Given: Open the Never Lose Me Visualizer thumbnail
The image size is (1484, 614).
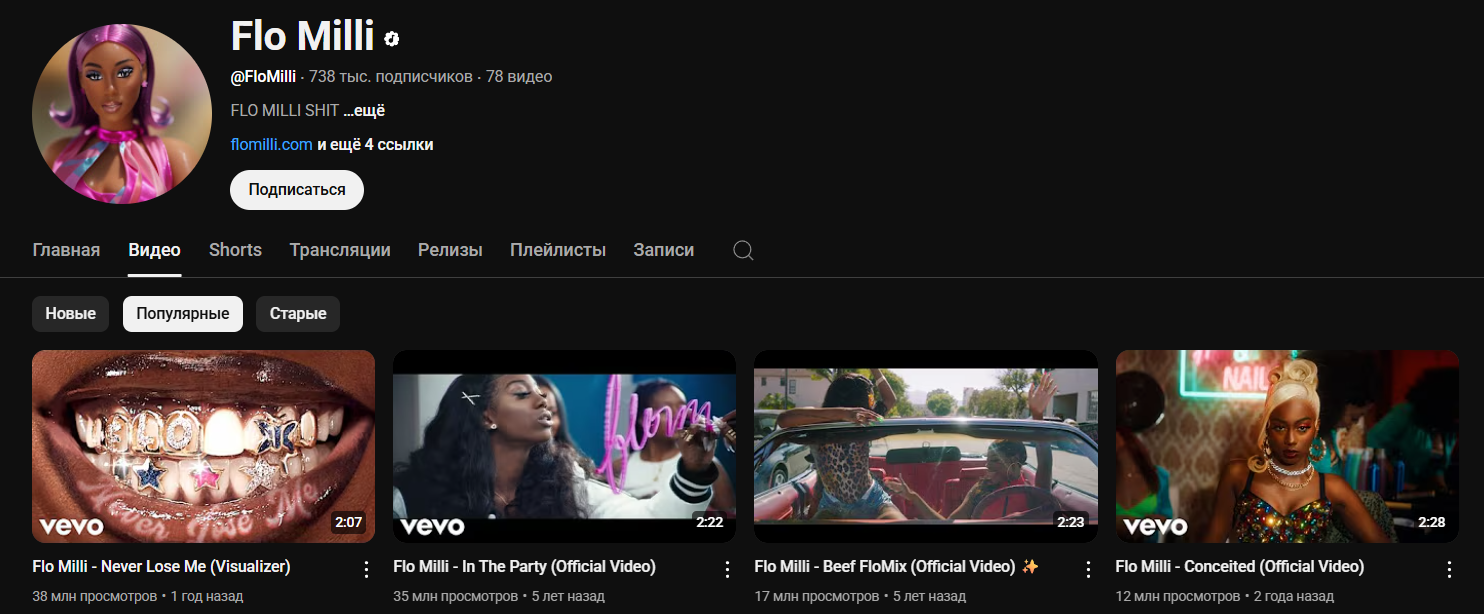Looking at the screenshot, I should coord(204,446).
